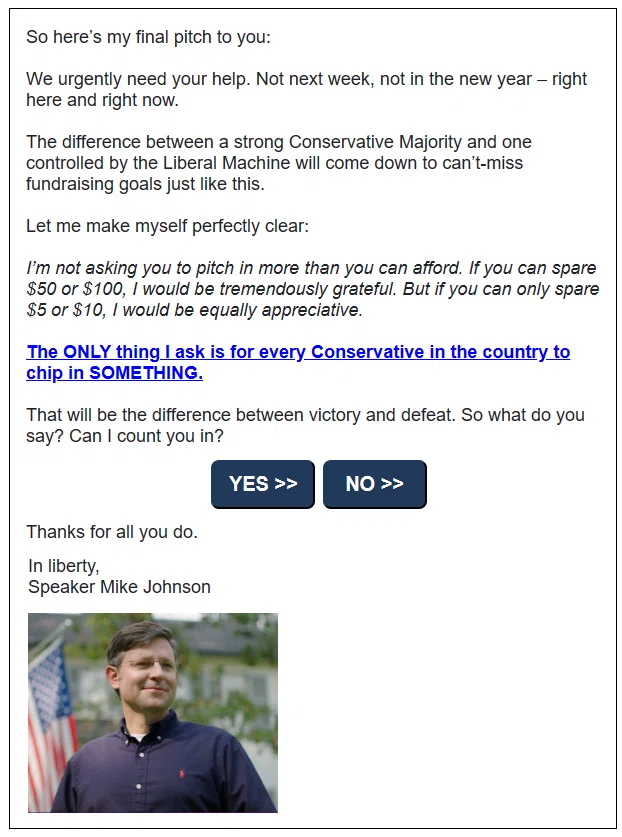
Task: Click the American flag in the photo
Action: (51, 715)
